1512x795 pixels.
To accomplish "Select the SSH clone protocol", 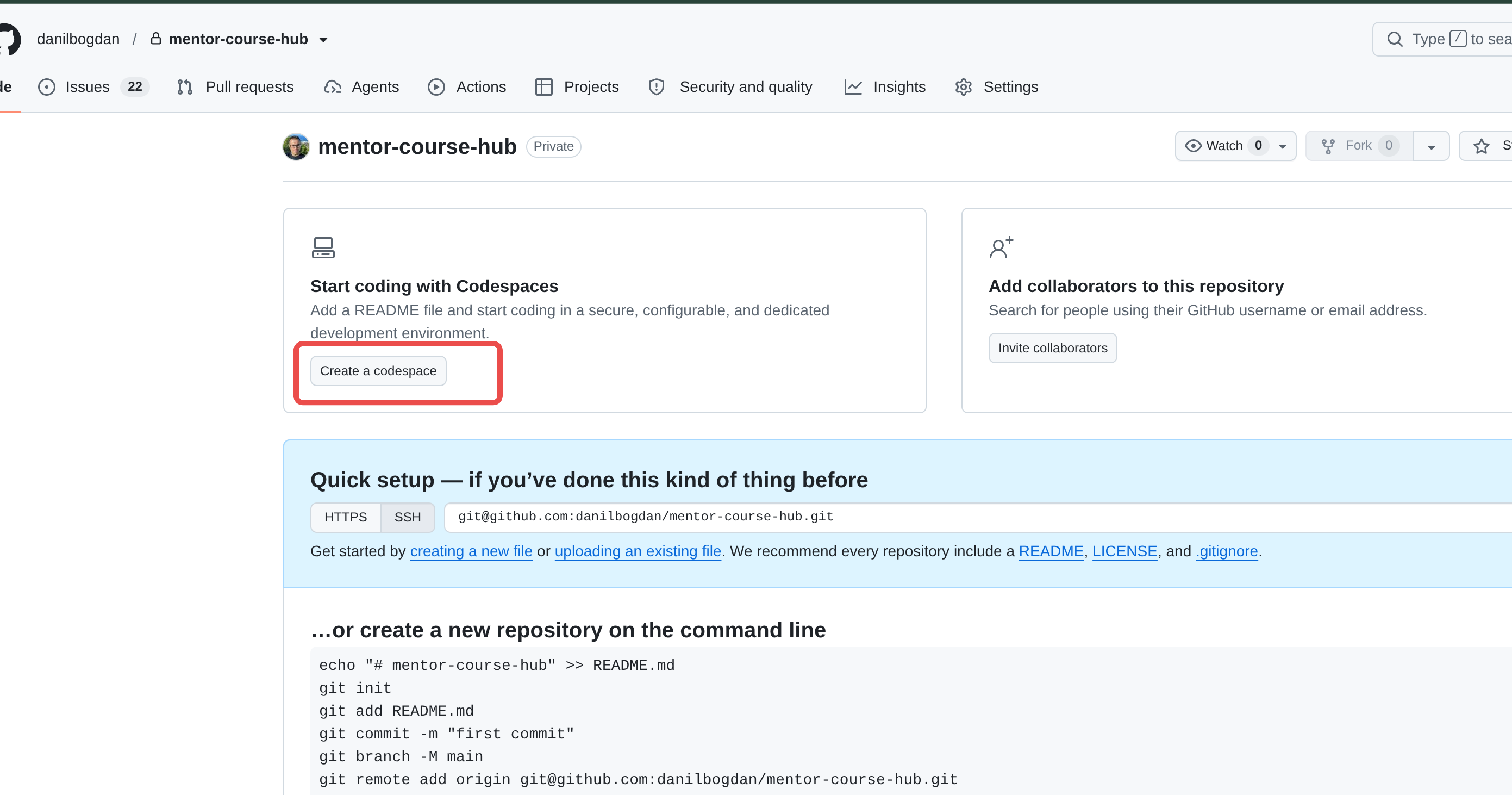I will click(x=407, y=517).
